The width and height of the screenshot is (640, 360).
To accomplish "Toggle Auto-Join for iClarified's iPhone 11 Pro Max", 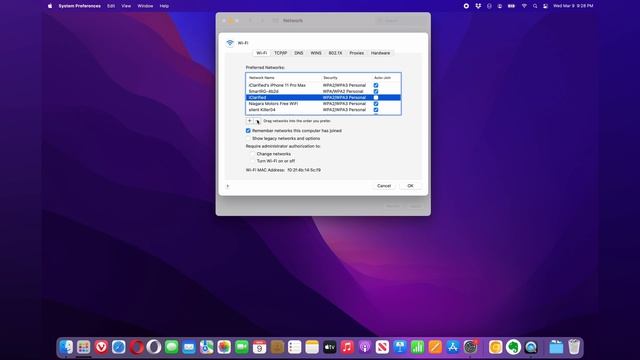I will pos(376,85).
